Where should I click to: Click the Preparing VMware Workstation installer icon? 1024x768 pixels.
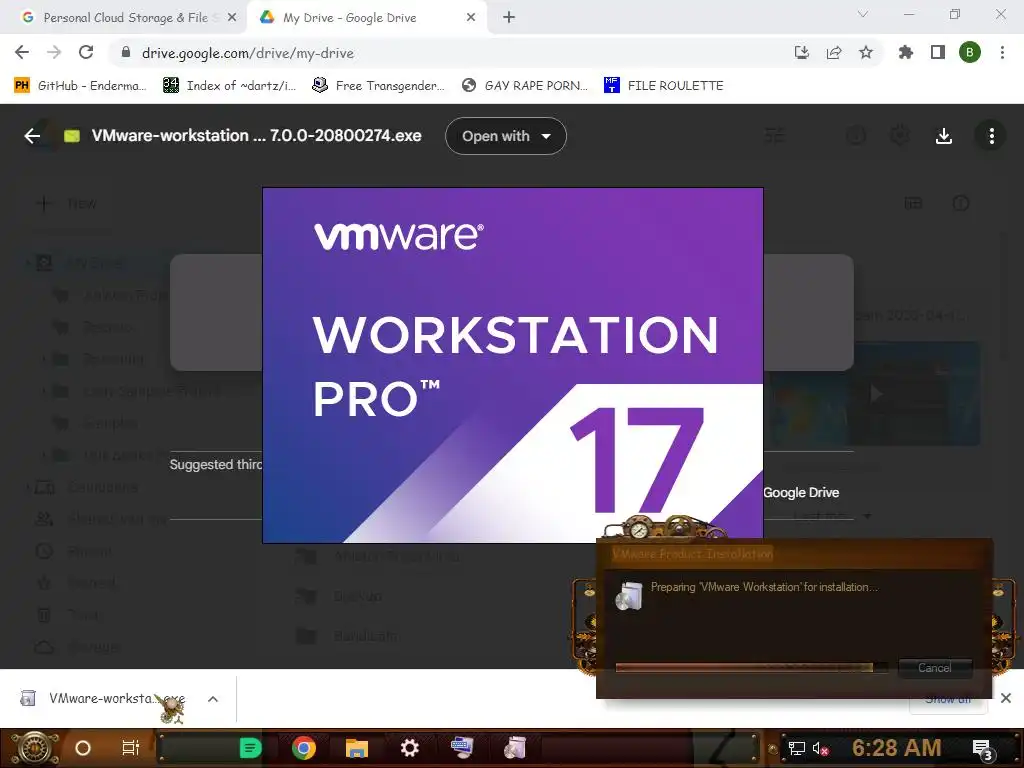click(630, 596)
